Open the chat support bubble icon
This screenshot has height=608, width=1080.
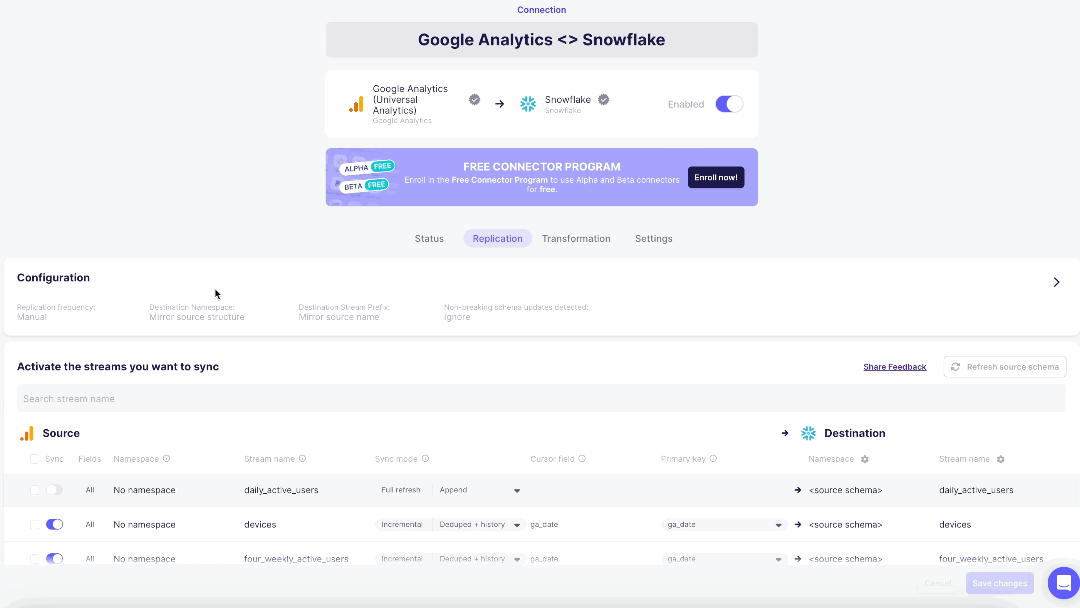click(1063, 583)
